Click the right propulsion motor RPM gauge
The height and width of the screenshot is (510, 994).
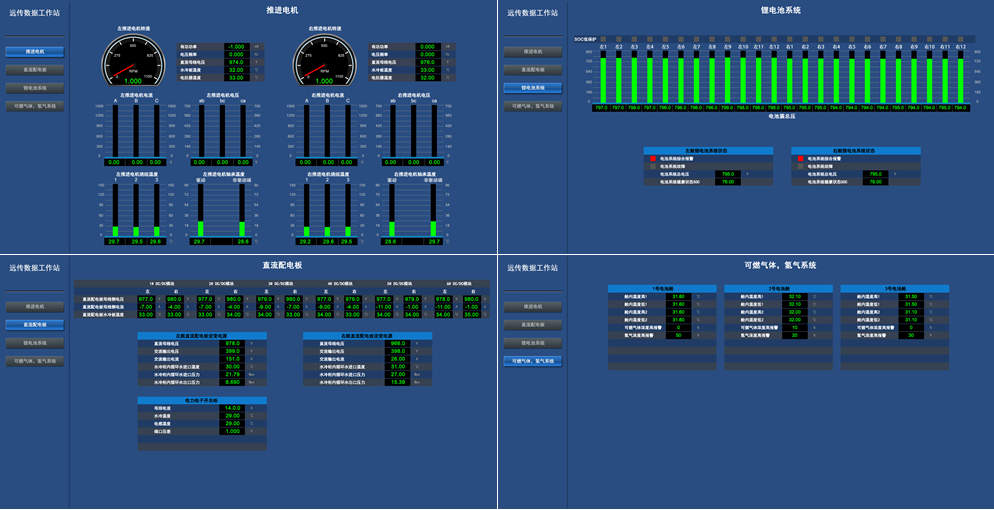click(x=324, y=62)
